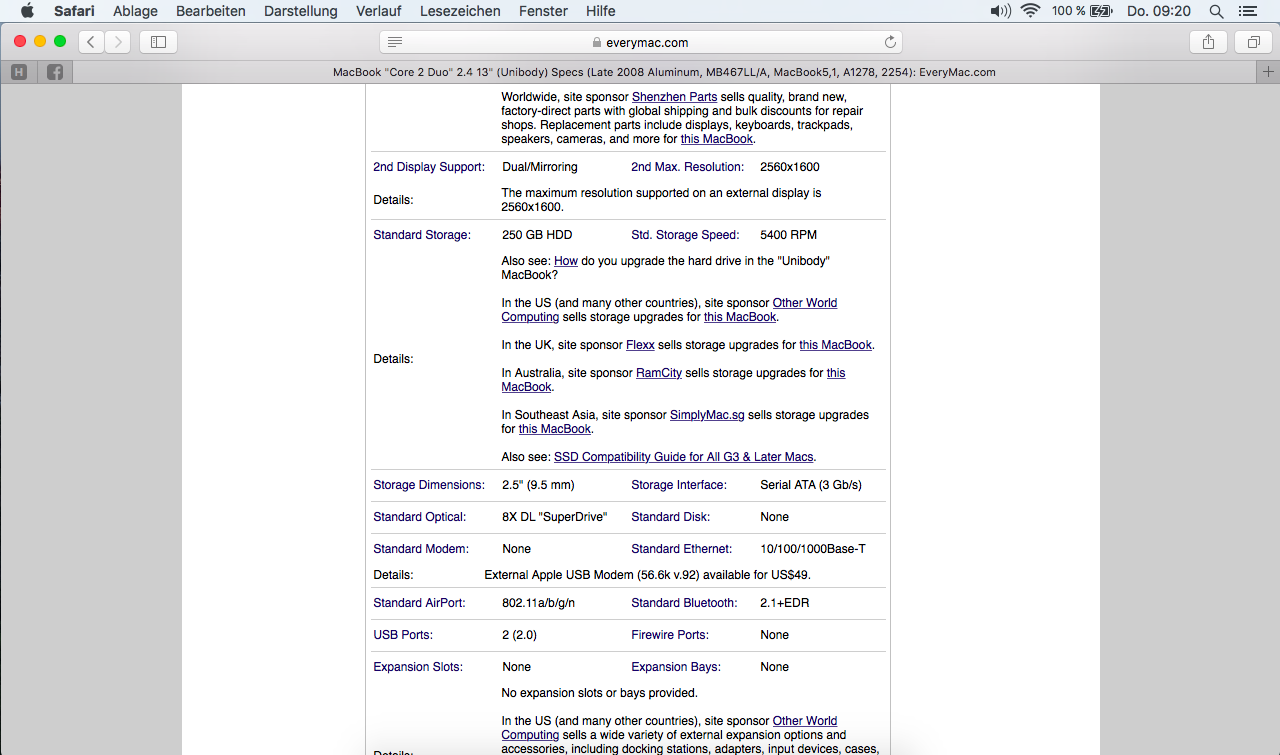
Task: Click the "10/100/1000Base-T" value
Action: point(813,549)
